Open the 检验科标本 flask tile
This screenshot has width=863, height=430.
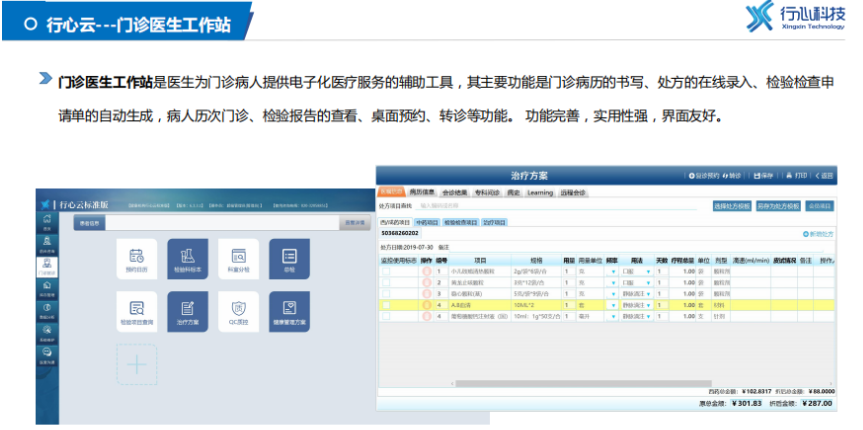188,259
